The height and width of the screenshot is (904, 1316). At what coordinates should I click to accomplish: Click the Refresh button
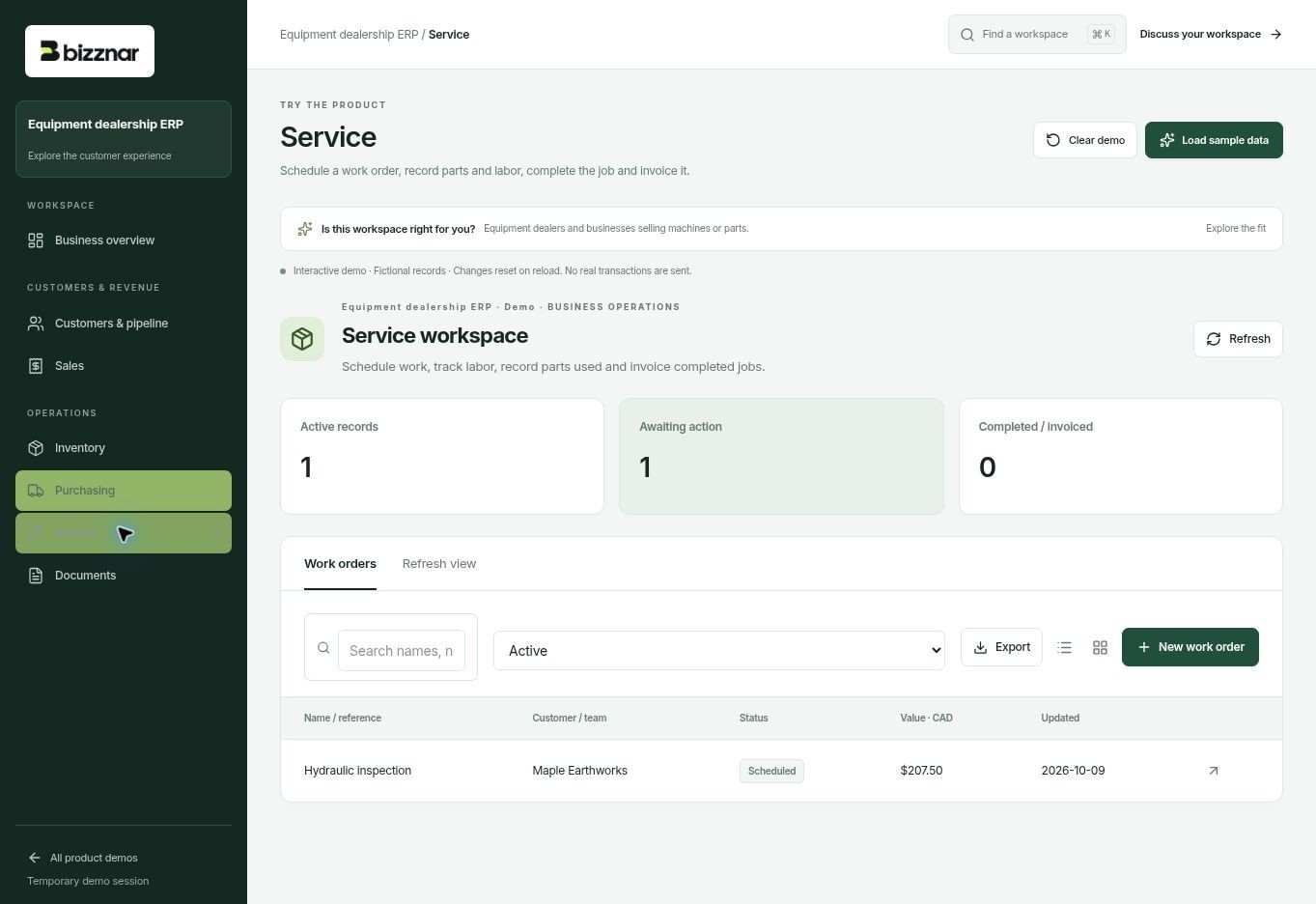[x=1238, y=339]
